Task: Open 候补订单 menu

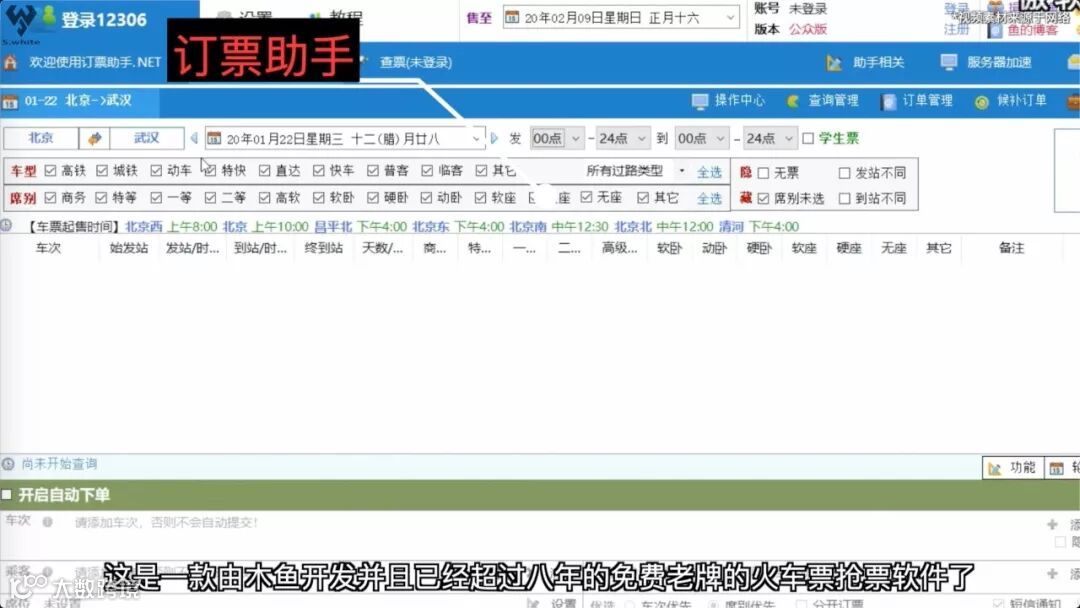Action: pyautogui.click(x=1021, y=101)
